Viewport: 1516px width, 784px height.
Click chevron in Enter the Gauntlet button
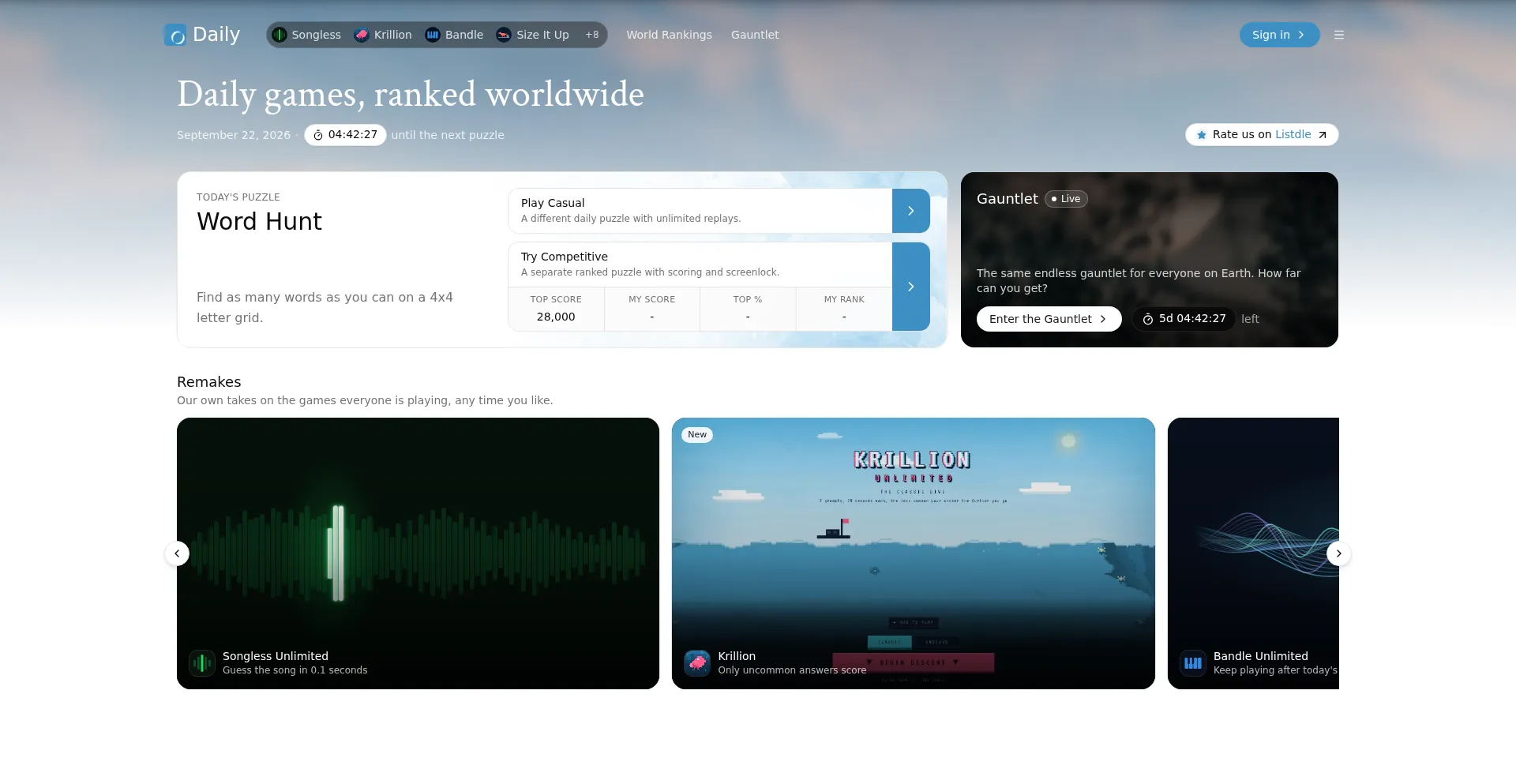click(1103, 319)
